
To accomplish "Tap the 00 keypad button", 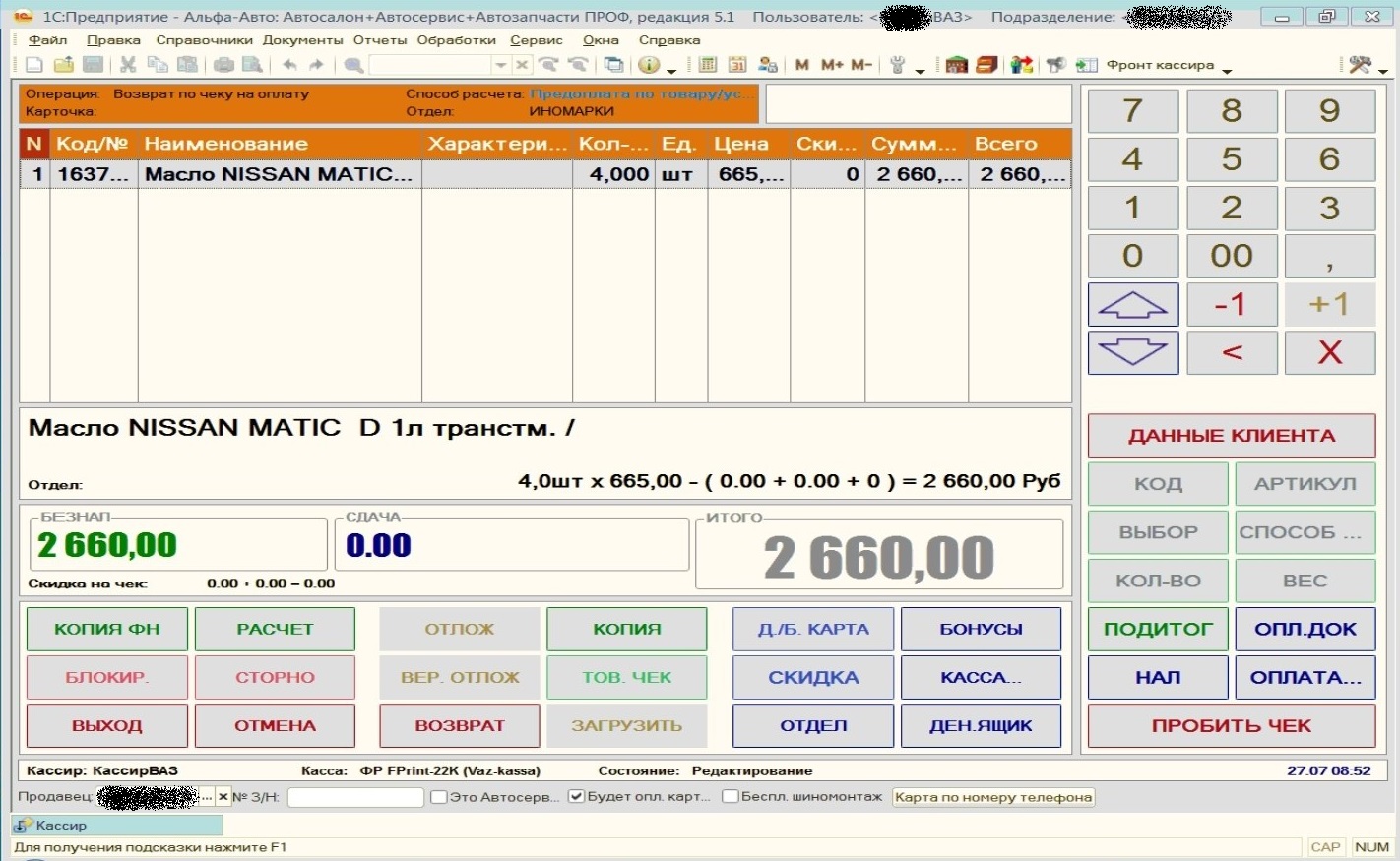I will tap(1232, 256).
